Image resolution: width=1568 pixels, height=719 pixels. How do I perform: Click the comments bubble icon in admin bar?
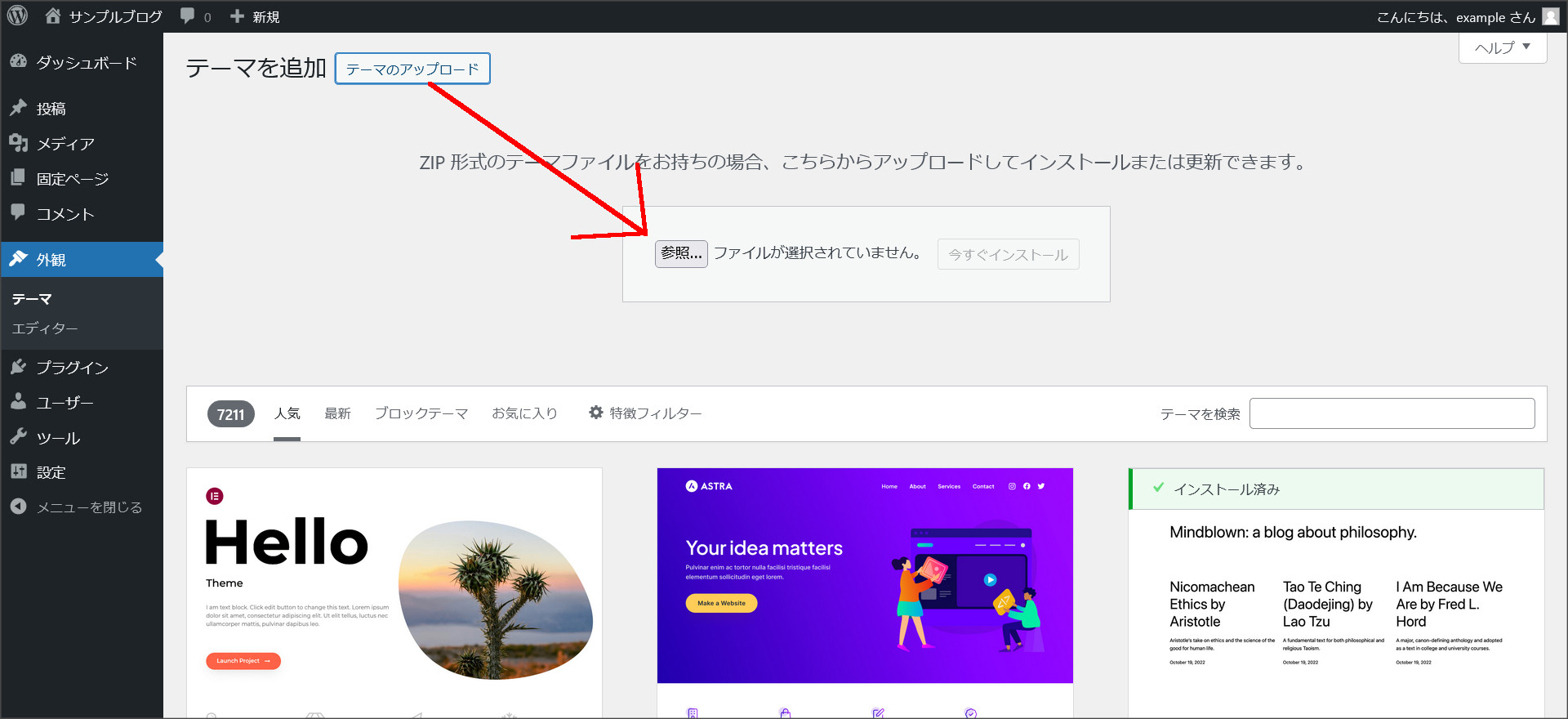pyautogui.click(x=188, y=16)
